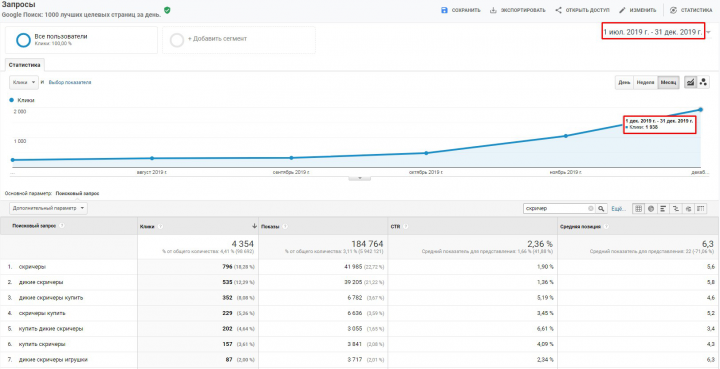
Task: Click the green verified shield icon
Action: pos(167,10)
